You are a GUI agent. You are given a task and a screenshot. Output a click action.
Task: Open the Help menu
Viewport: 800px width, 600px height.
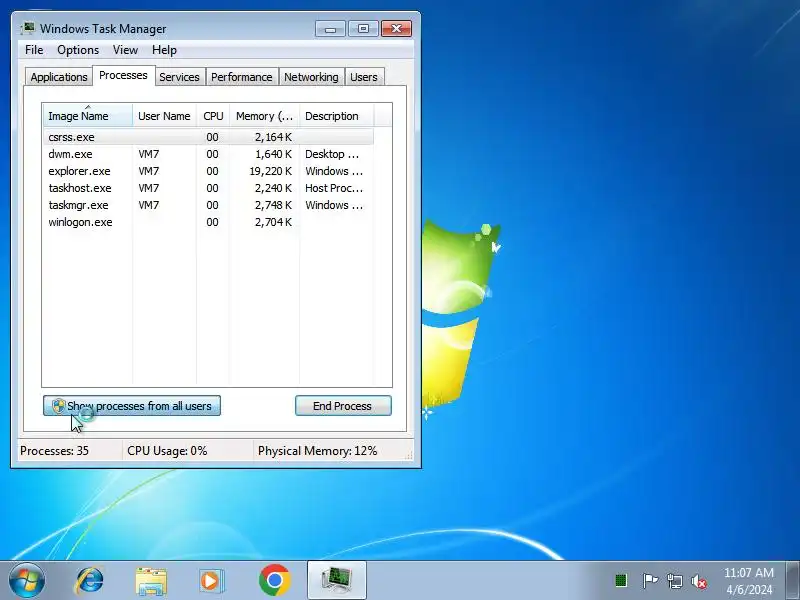click(x=164, y=50)
